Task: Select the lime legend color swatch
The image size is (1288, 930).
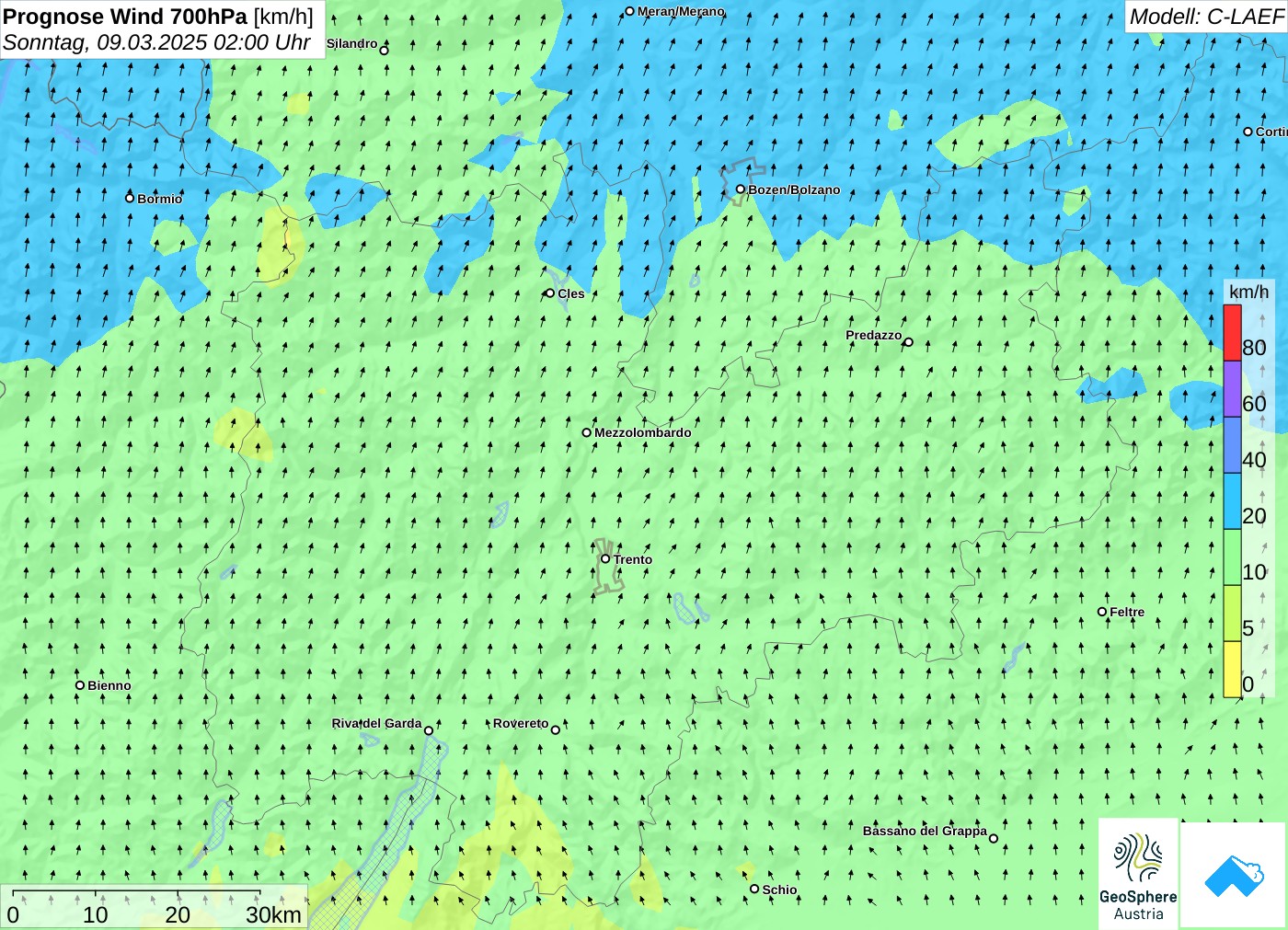Action: point(1232,614)
